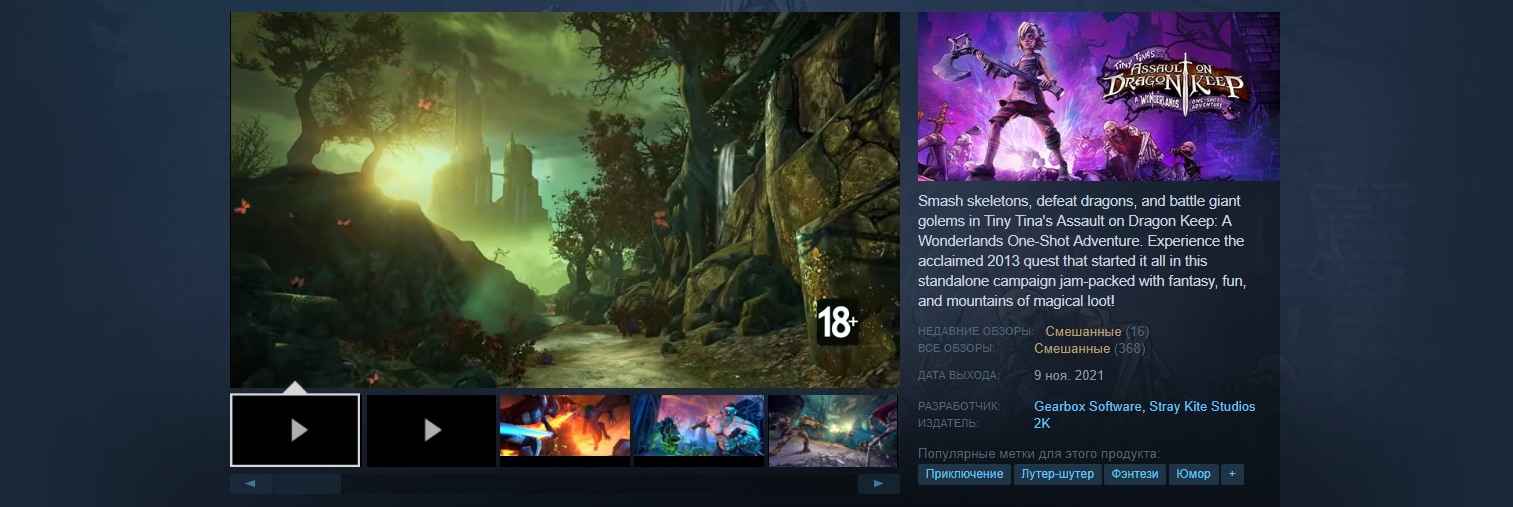Open the blue armored skeleton screenshot thumbnail

699,430
